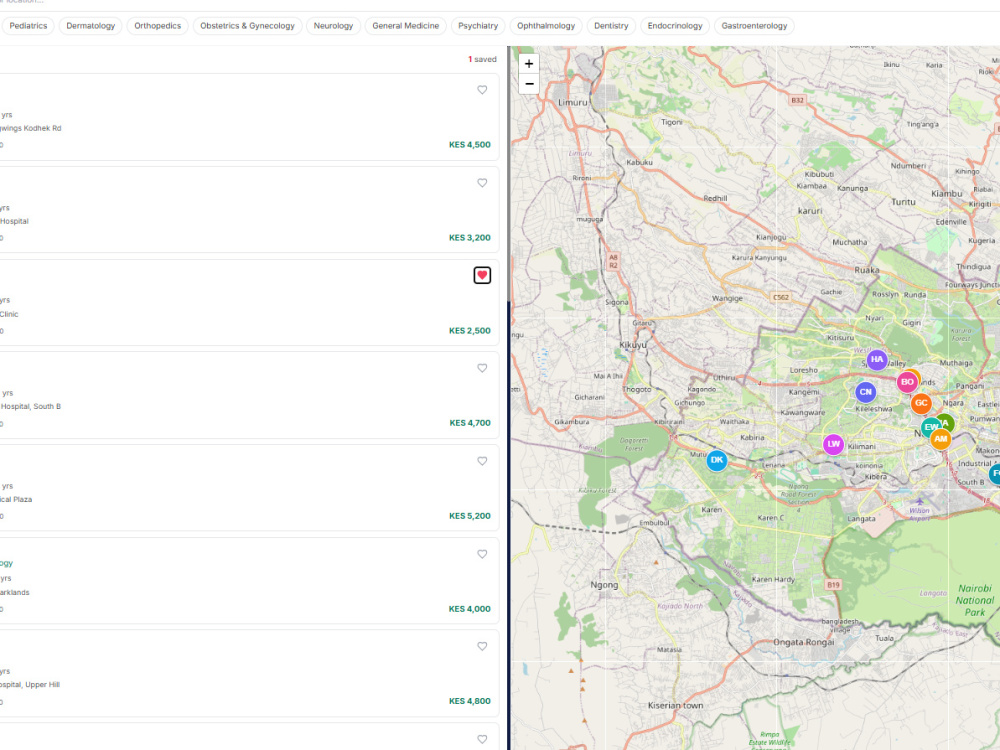Select the CN map marker
1000x750 pixels.
pyautogui.click(x=865, y=392)
